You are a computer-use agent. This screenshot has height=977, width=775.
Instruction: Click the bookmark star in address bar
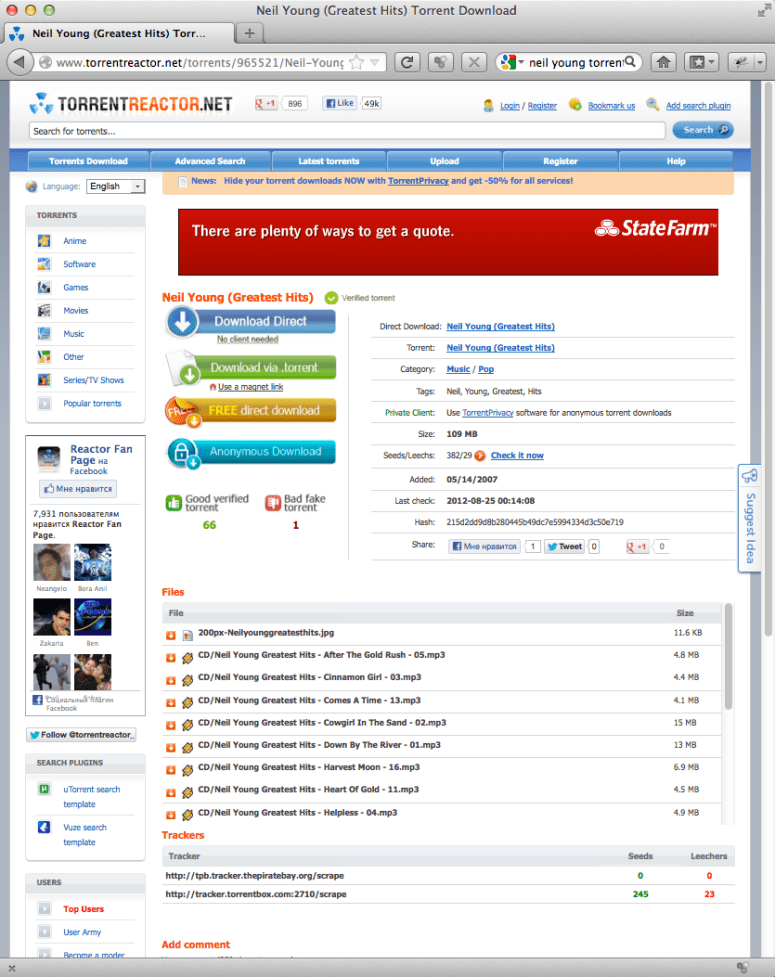pyautogui.click(x=357, y=62)
